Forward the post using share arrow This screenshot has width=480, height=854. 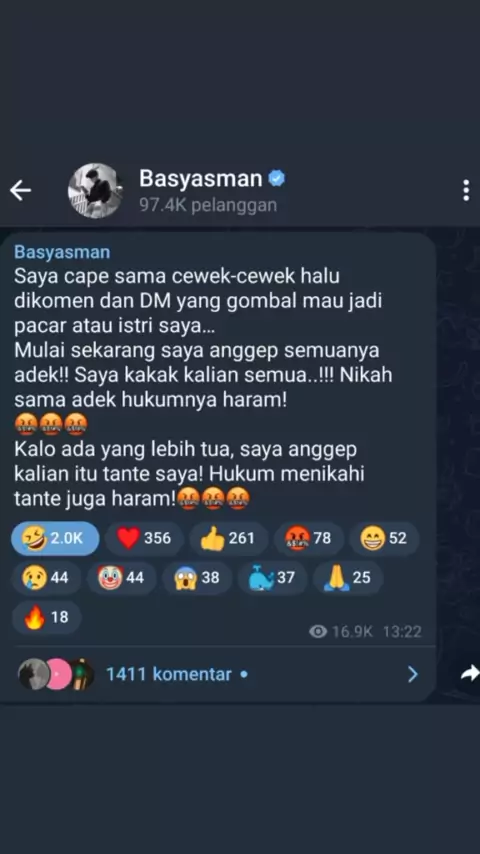coord(470,674)
